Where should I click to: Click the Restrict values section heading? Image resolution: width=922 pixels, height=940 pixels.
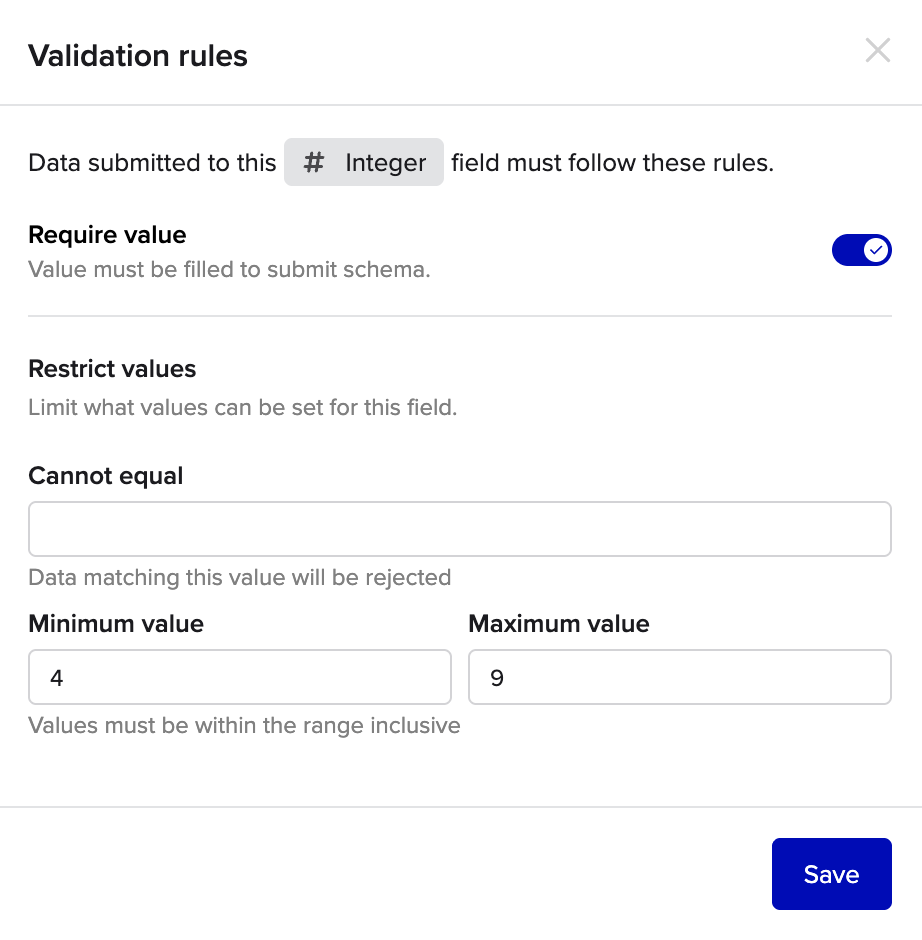pyautogui.click(x=112, y=369)
